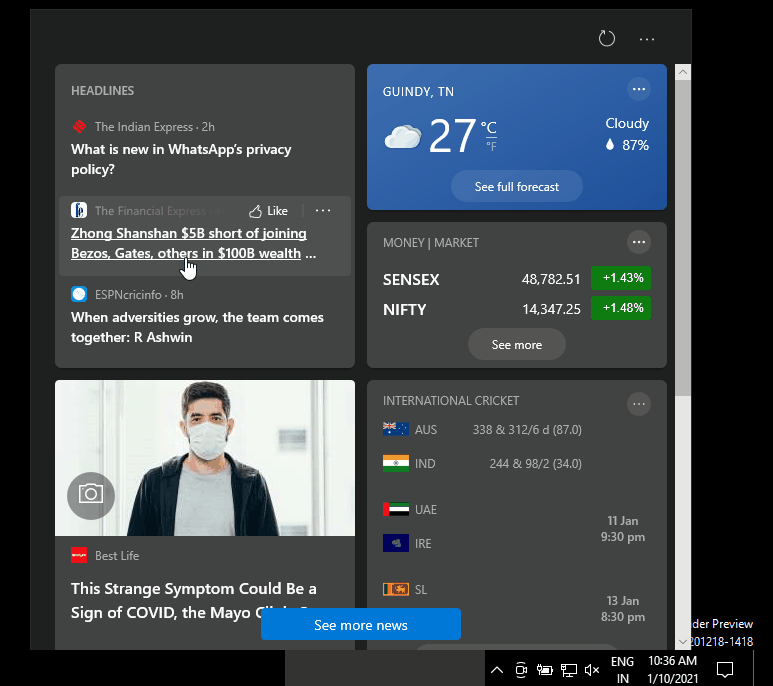This screenshot has height=686, width=773.
Task: Refresh the news feed
Action: coord(606,39)
